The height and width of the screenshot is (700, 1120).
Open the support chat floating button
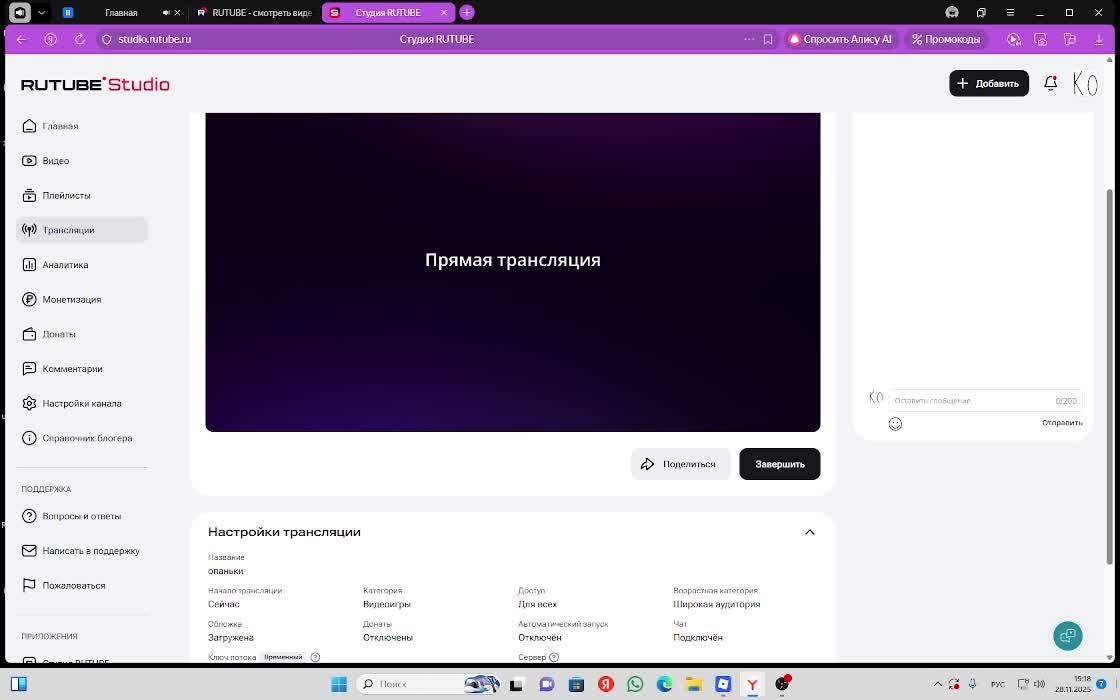pos(1067,636)
